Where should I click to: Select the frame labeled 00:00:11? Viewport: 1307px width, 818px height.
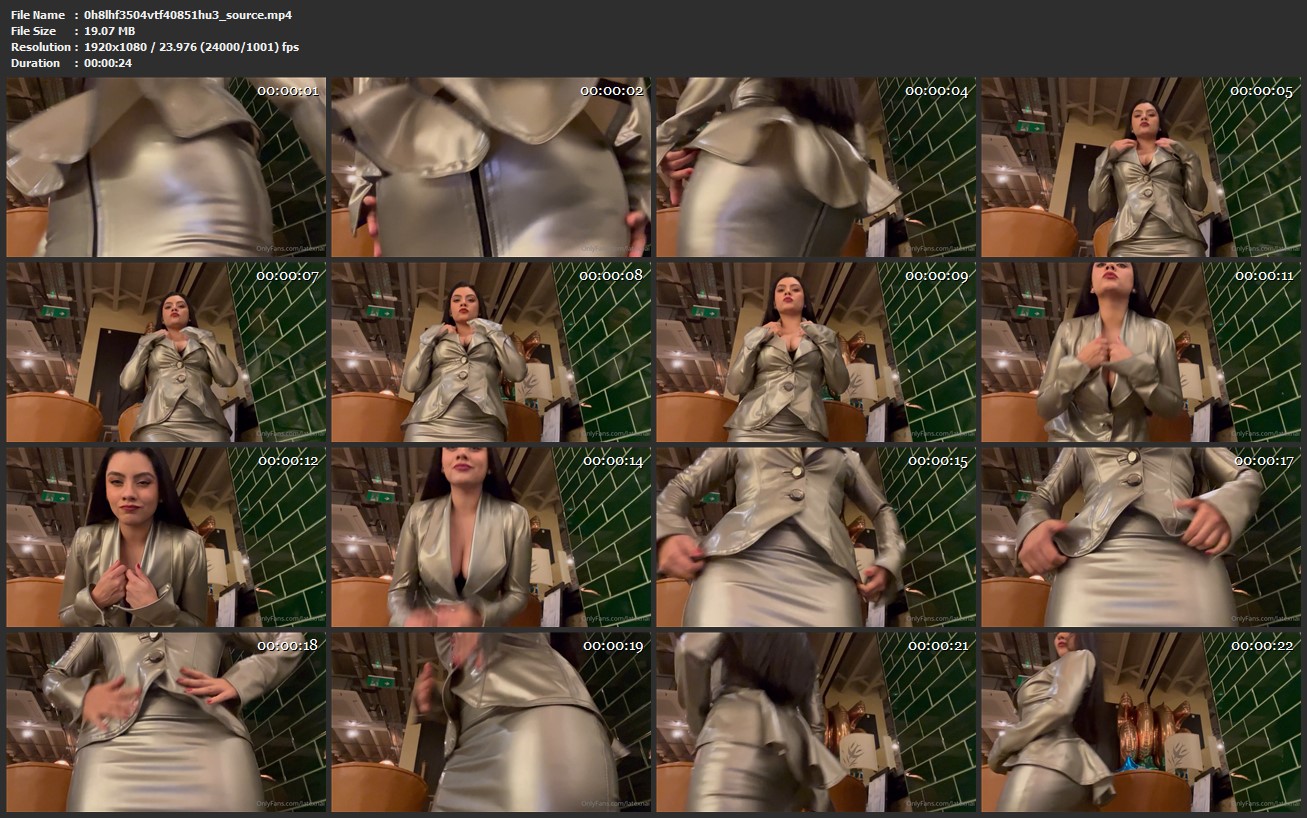coord(1140,352)
